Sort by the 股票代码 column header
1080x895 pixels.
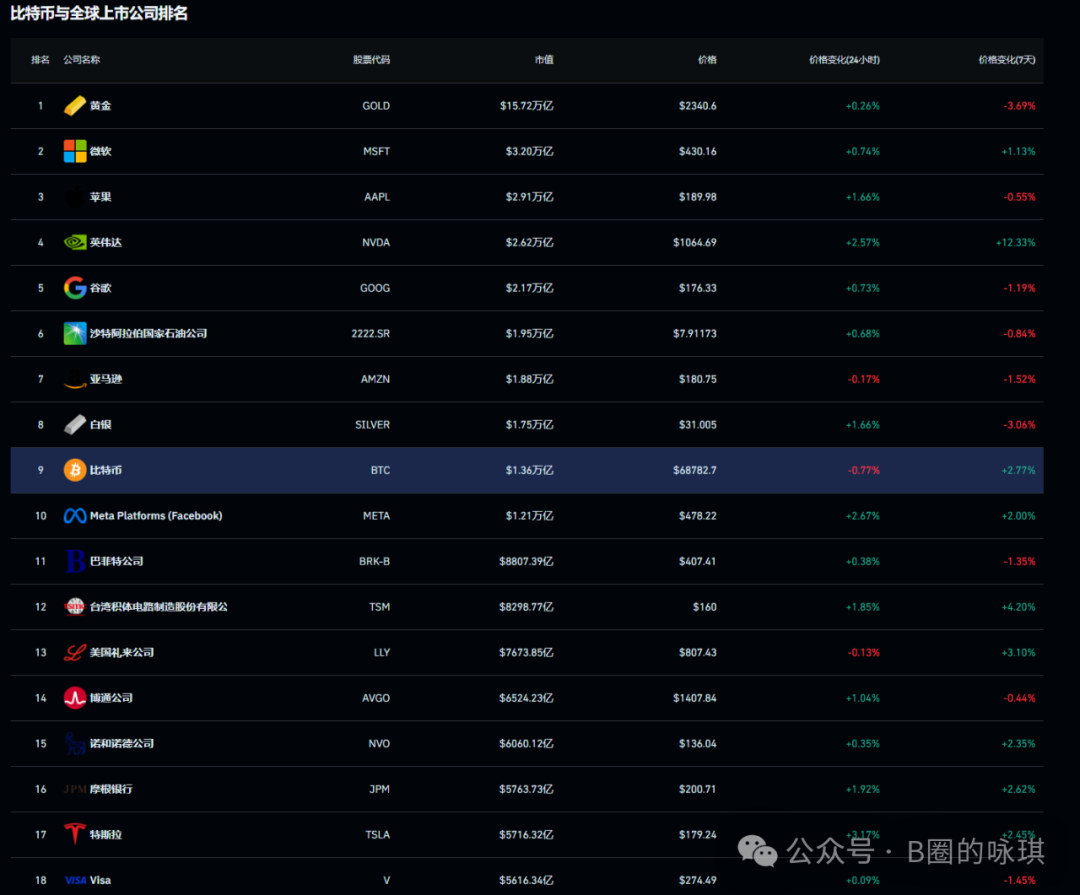click(371, 60)
